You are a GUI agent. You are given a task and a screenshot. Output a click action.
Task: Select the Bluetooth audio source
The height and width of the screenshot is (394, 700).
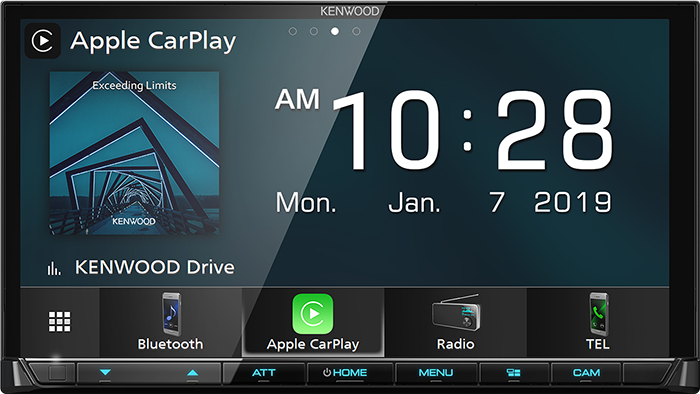(170, 322)
